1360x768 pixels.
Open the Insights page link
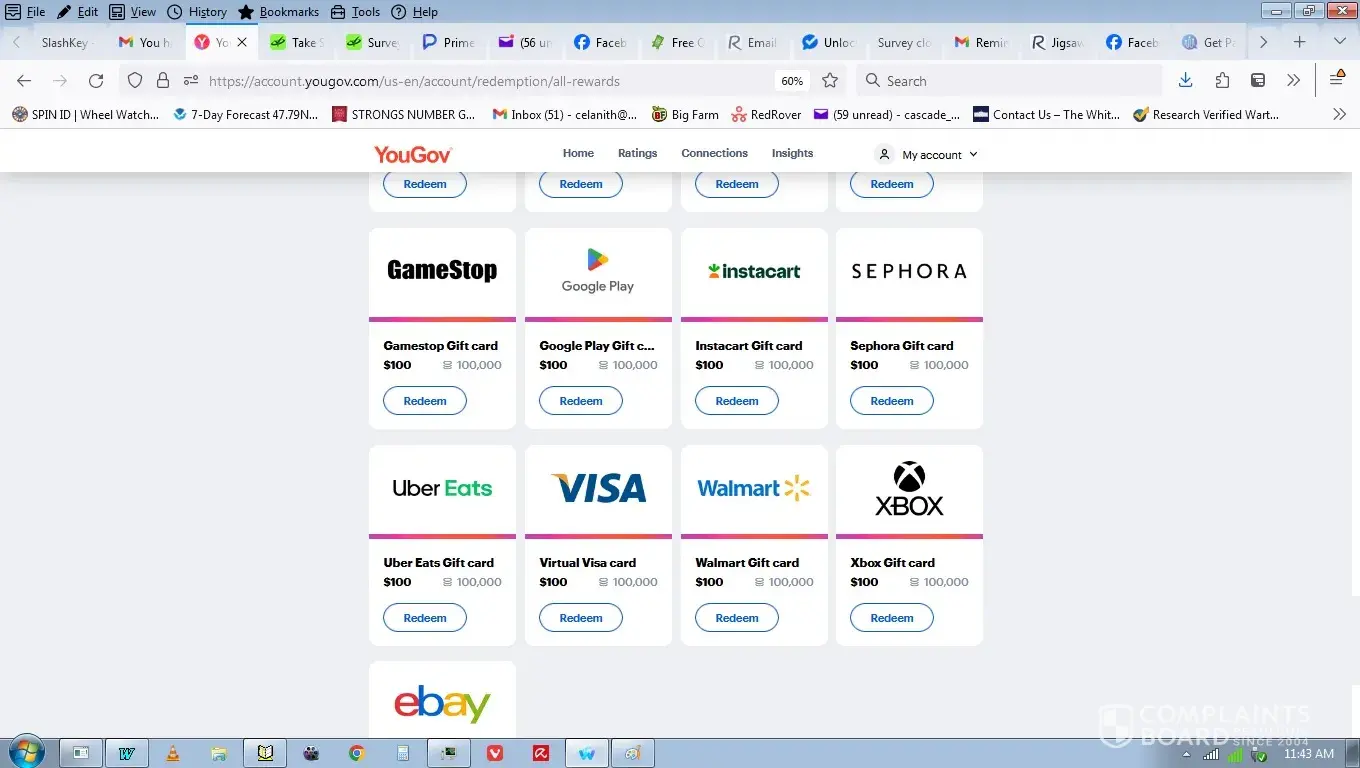(793, 153)
